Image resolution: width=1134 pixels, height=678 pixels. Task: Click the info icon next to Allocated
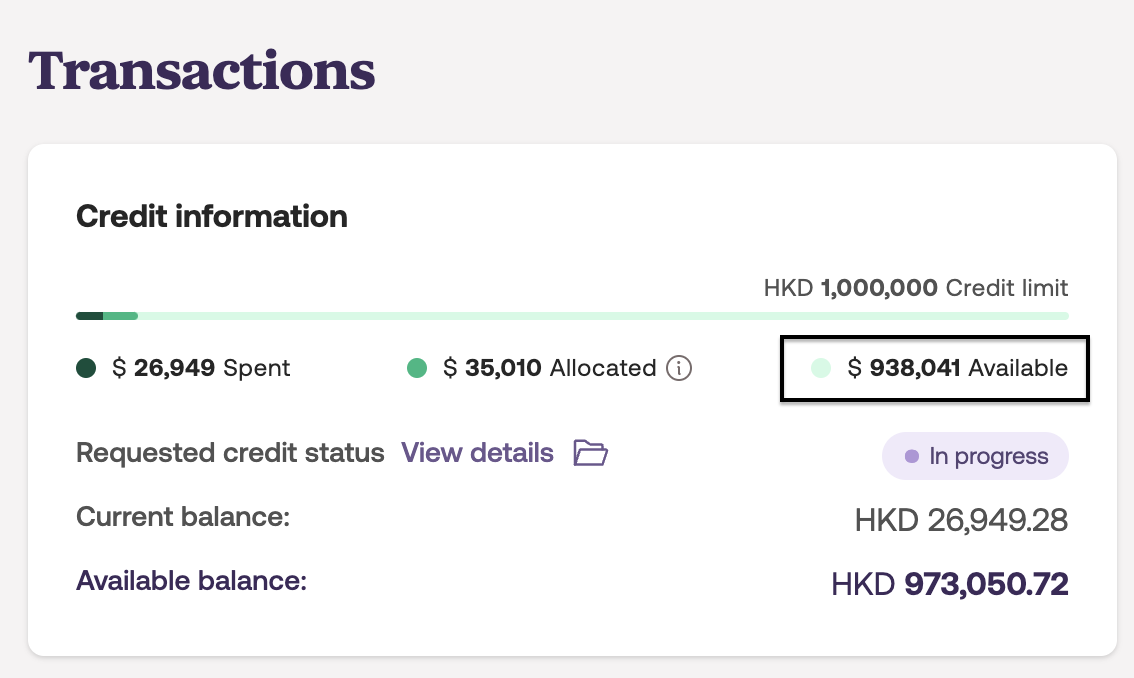[x=679, y=368]
